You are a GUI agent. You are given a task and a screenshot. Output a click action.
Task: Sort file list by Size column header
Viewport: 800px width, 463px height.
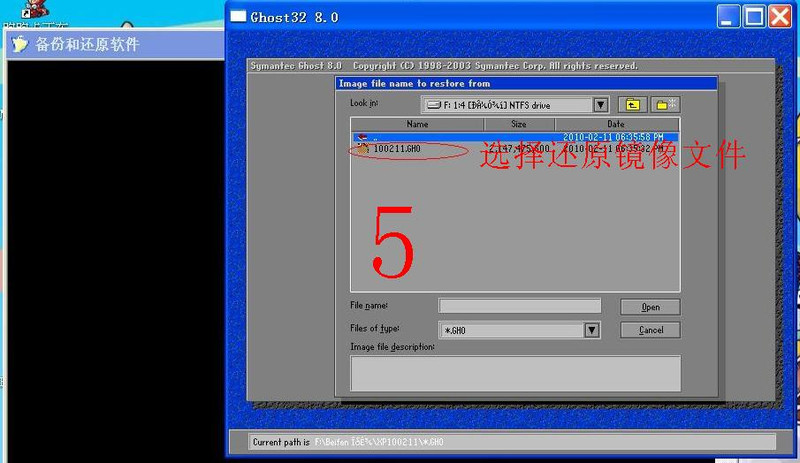pyautogui.click(x=518, y=124)
